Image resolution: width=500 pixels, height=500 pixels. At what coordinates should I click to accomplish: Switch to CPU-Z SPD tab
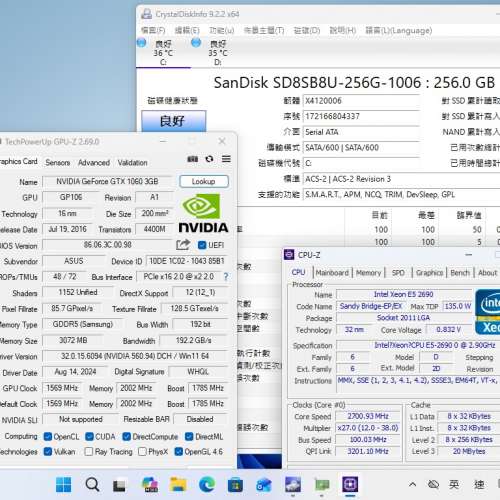pos(398,273)
